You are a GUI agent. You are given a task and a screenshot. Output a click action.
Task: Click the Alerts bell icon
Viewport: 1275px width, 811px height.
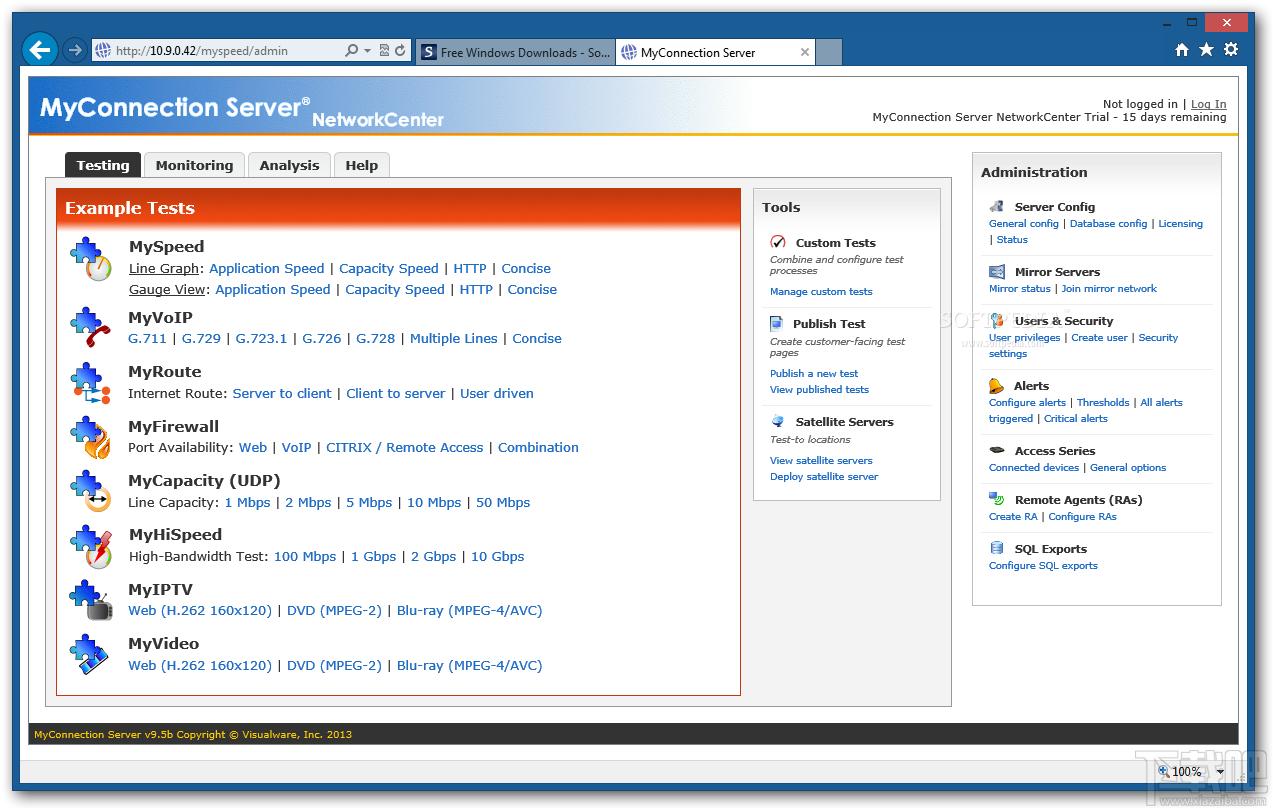point(996,385)
